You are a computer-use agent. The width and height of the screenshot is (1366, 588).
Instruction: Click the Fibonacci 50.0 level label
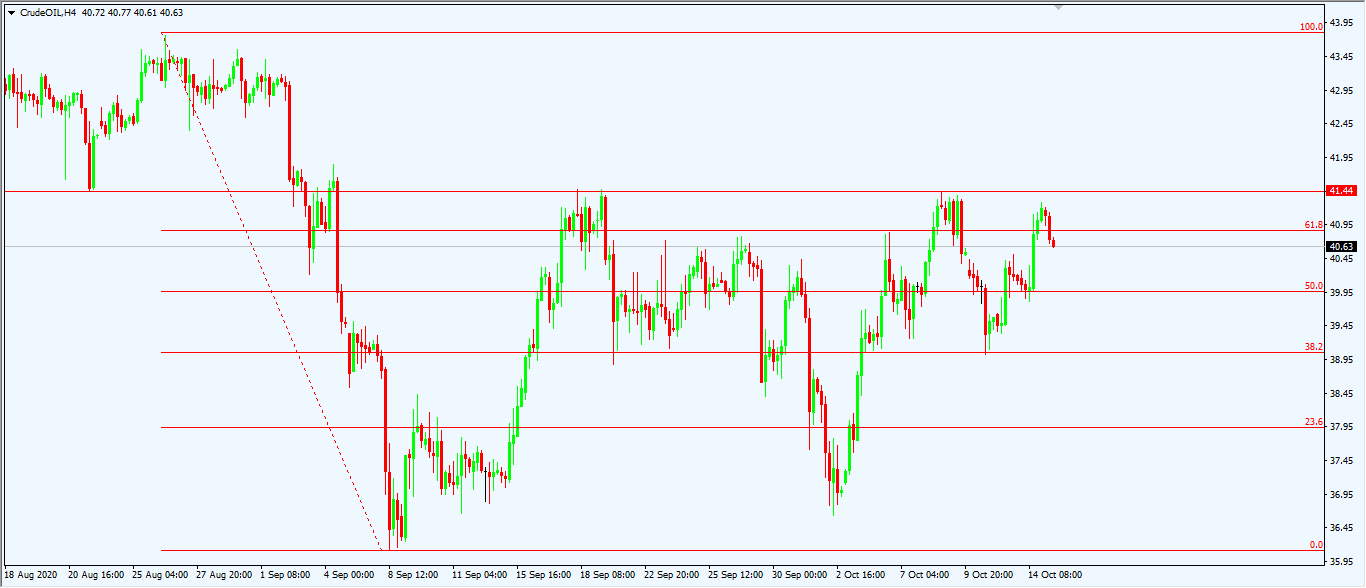(1314, 286)
